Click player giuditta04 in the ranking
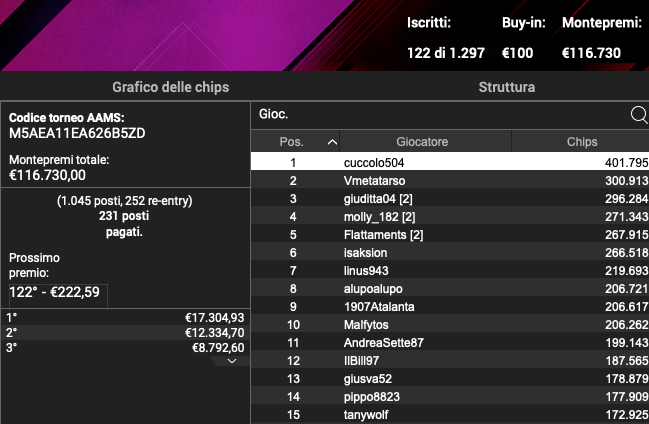Screen dimensions: 649x424 (x=449, y=198)
